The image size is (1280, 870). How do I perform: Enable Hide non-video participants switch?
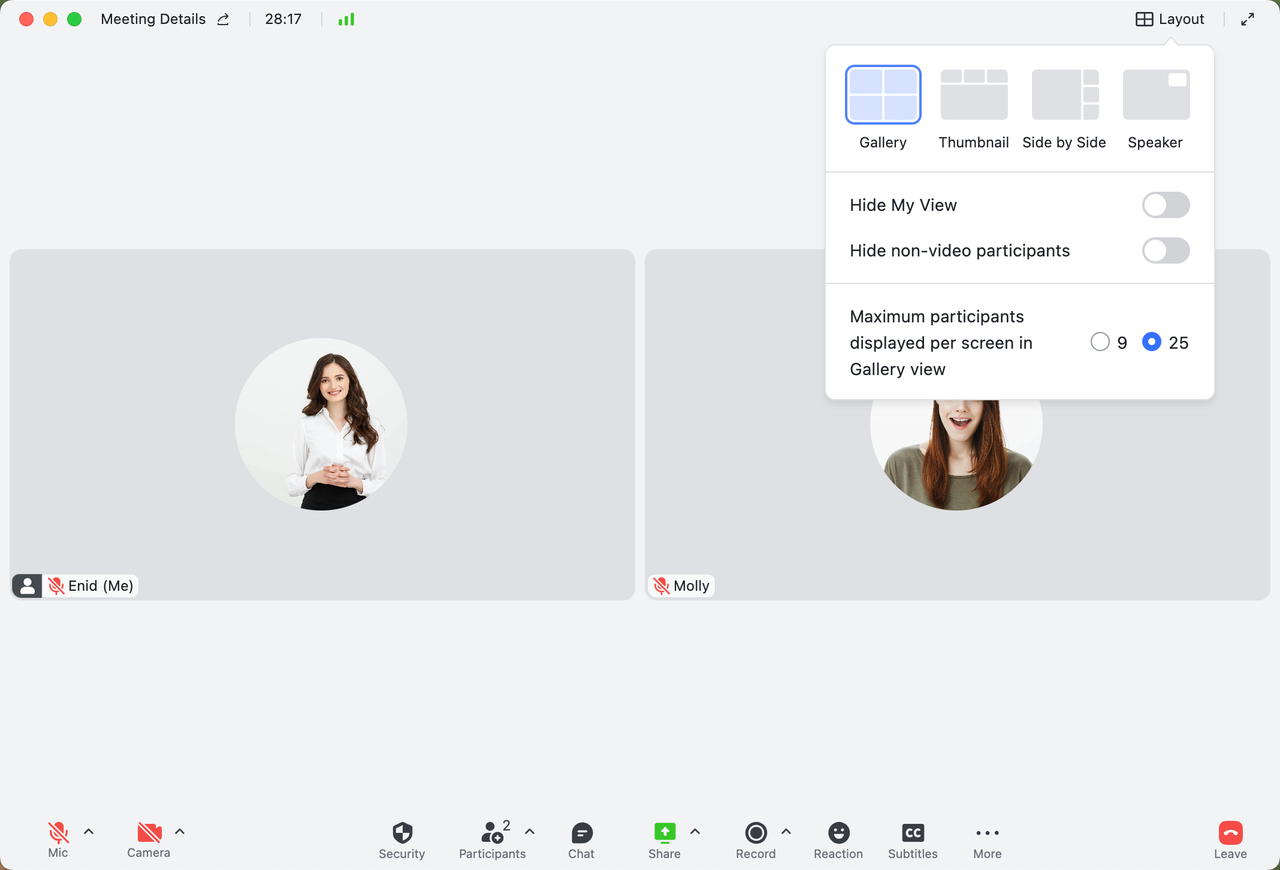[x=1165, y=251]
